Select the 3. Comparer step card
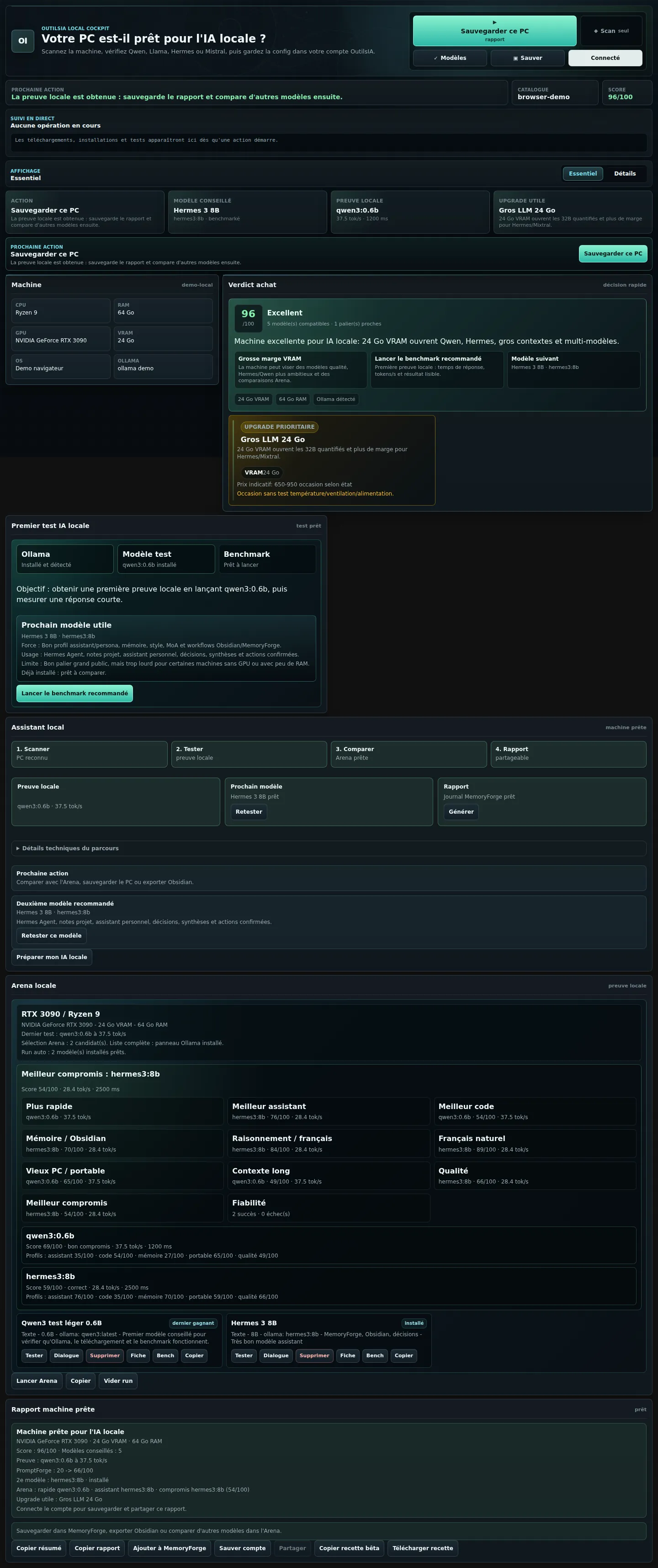Image resolution: width=658 pixels, height=1568 pixels. (x=409, y=753)
